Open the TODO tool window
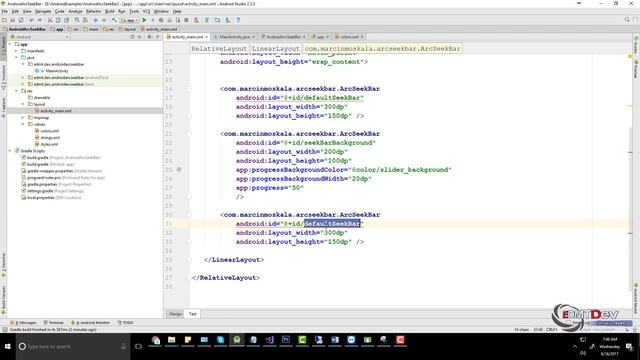 [x=125, y=322]
